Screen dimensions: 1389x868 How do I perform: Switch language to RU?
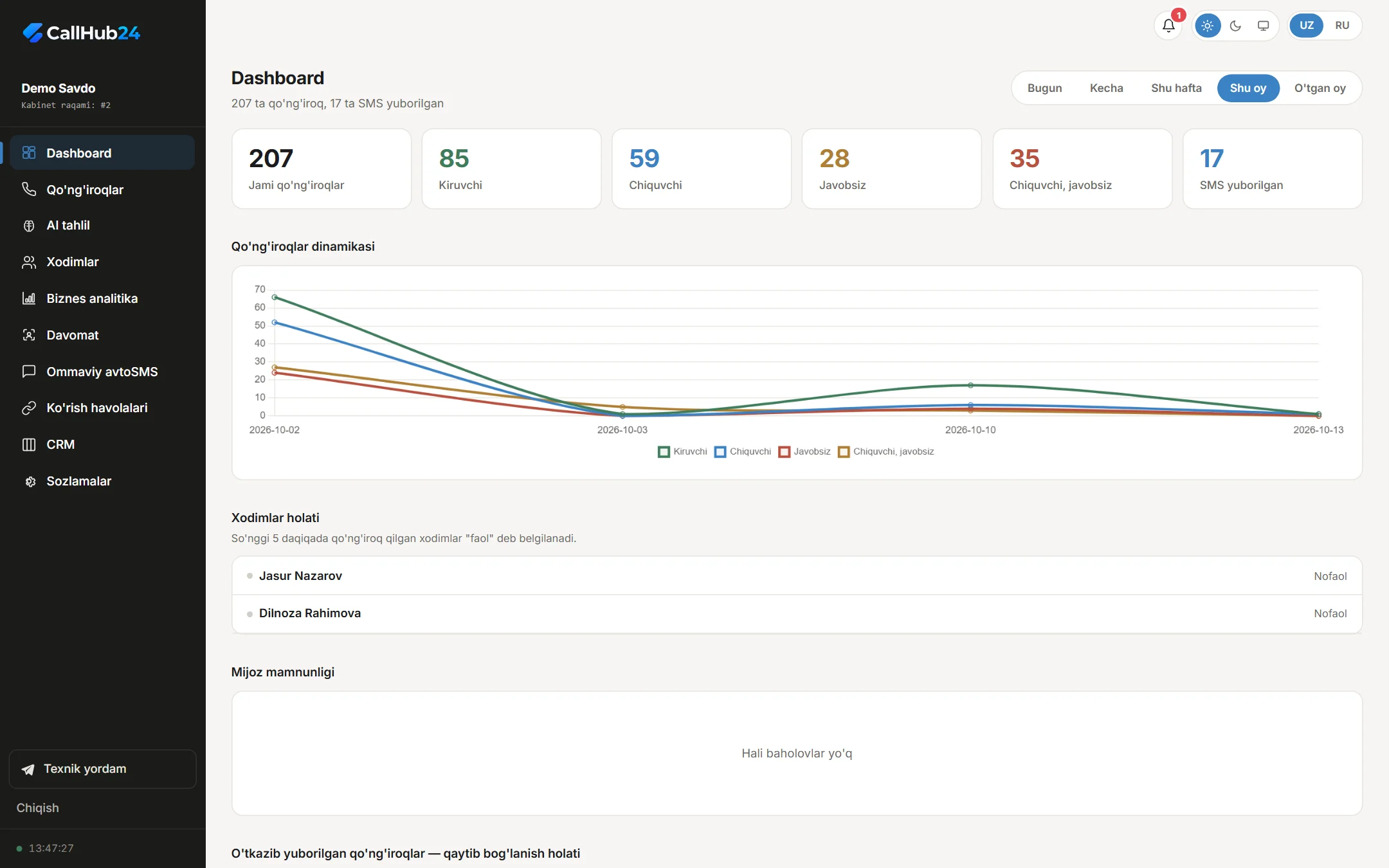pyautogui.click(x=1341, y=26)
